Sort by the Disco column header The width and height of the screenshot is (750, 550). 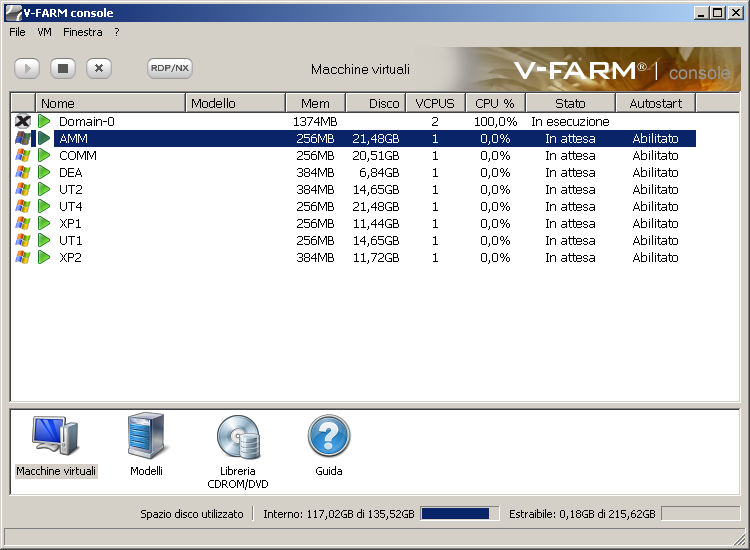pyautogui.click(x=375, y=103)
